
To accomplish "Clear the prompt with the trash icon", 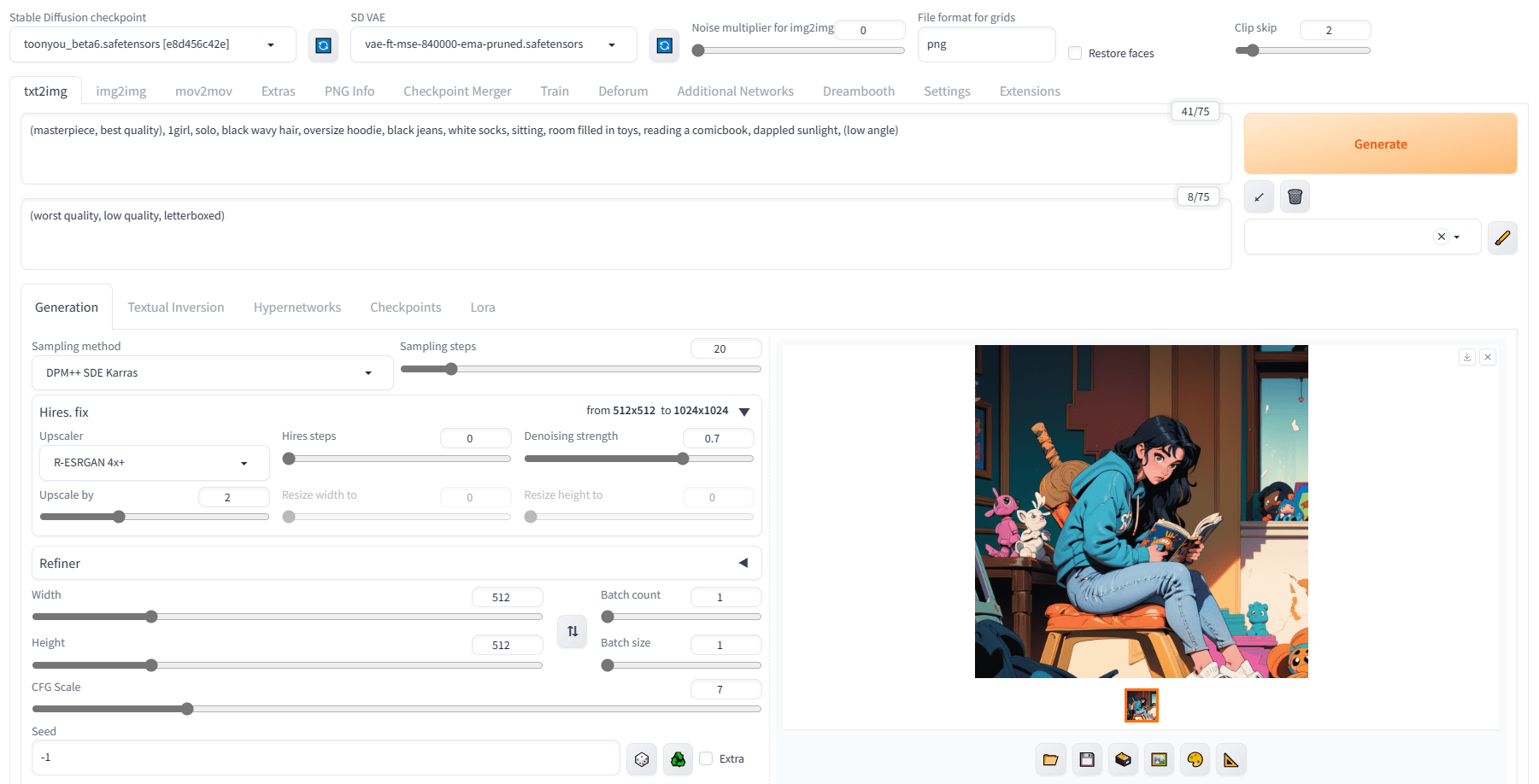I will pyautogui.click(x=1295, y=196).
